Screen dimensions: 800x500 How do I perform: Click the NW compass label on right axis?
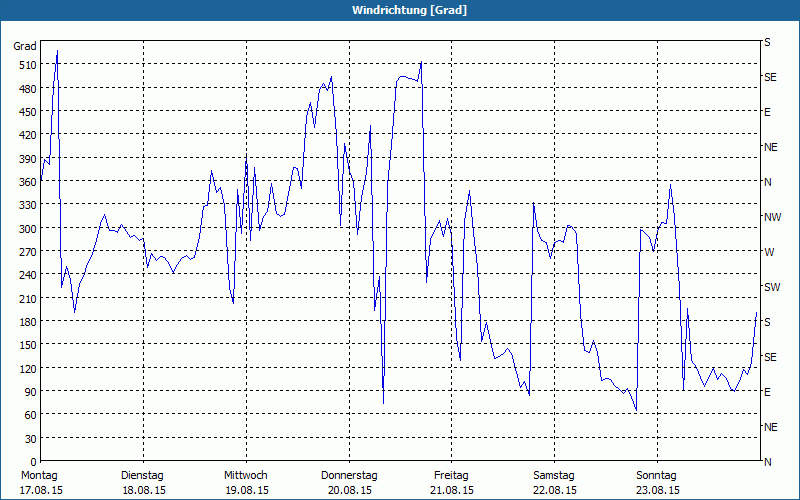(772, 217)
